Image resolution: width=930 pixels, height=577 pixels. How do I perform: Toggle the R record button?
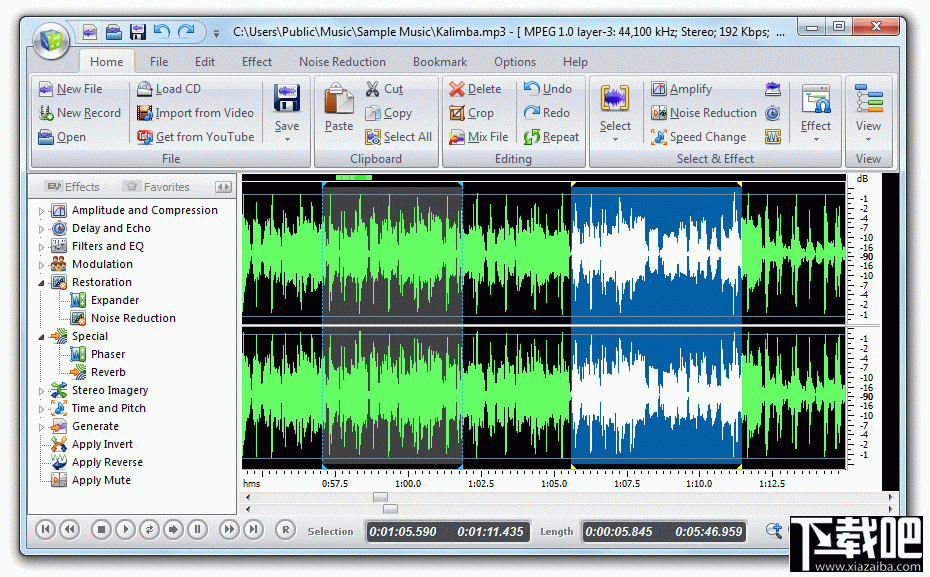[285, 530]
